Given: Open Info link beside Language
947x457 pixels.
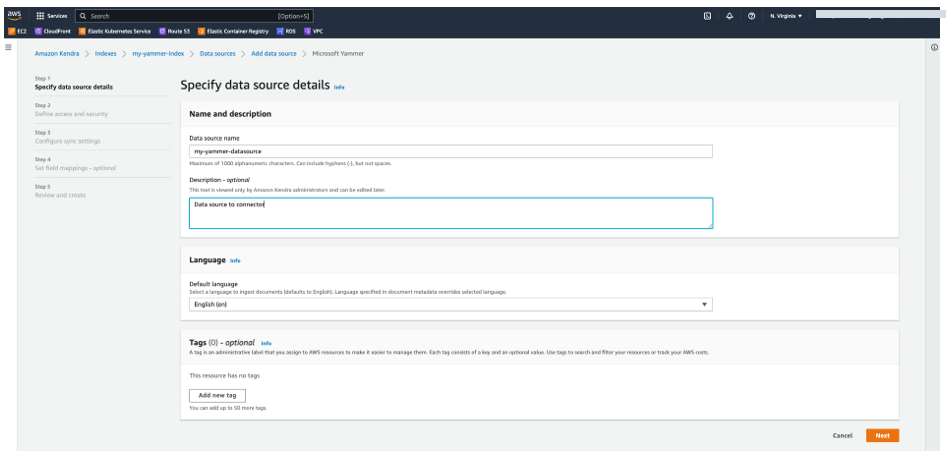Looking at the screenshot, I should pyautogui.click(x=235, y=261).
